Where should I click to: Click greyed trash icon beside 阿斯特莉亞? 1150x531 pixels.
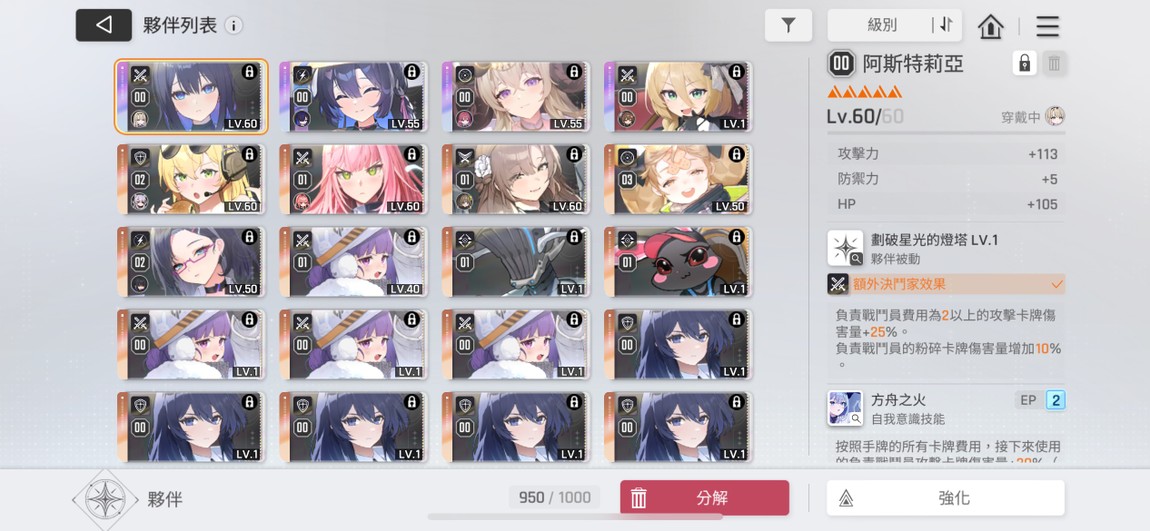(1054, 63)
